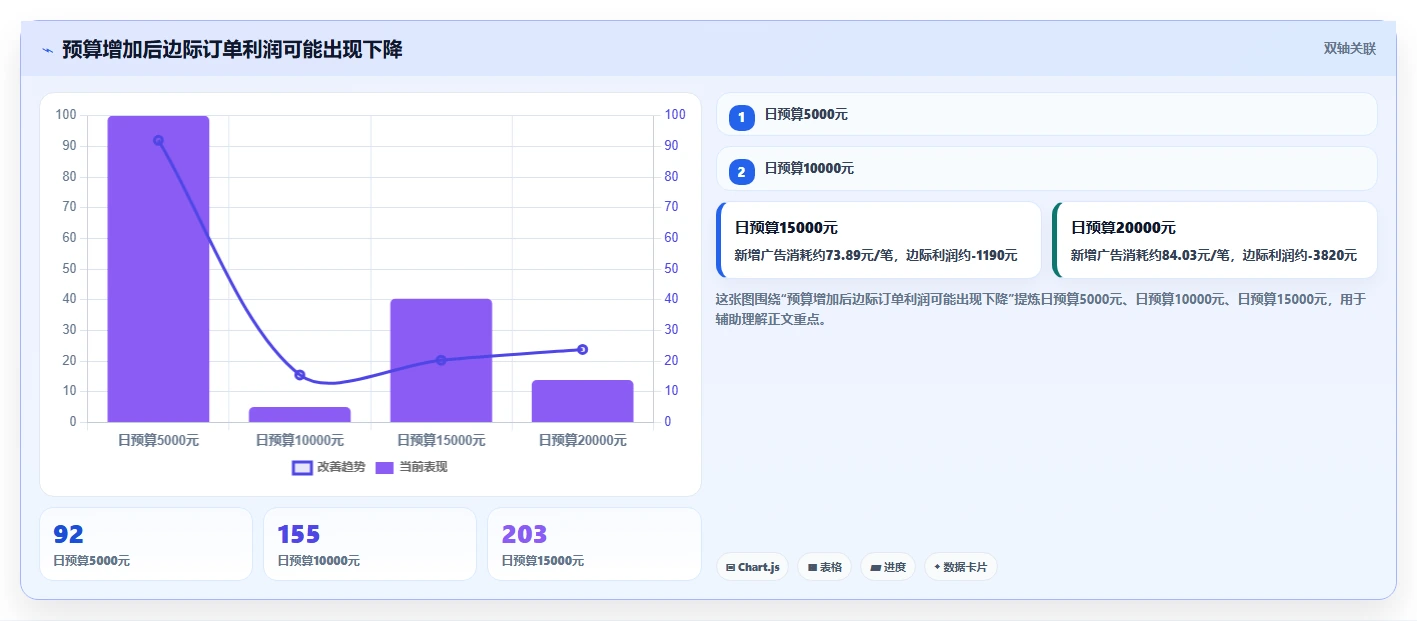This screenshot has width=1417, height=621.
Task: Click the 表格 tag
Action: (x=824, y=567)
